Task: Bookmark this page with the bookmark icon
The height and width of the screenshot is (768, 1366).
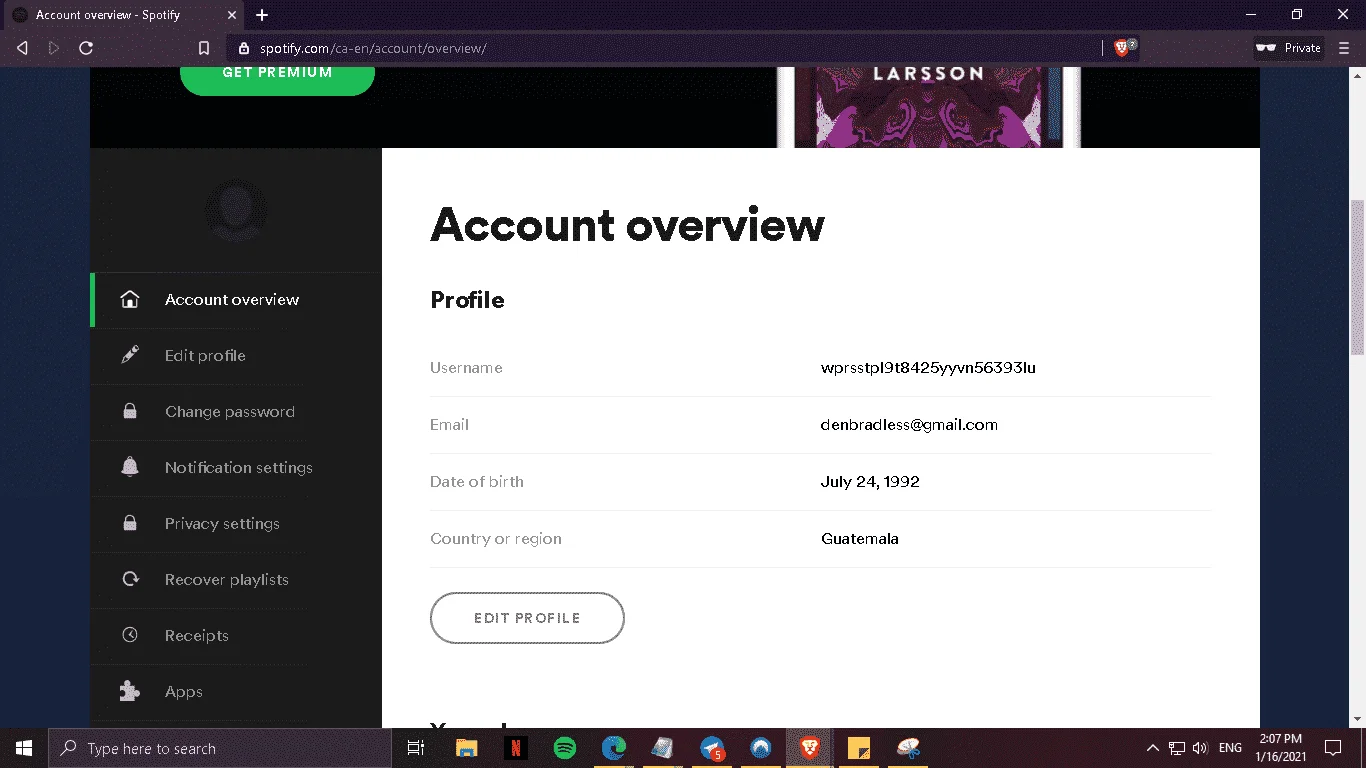Action: 204,48
